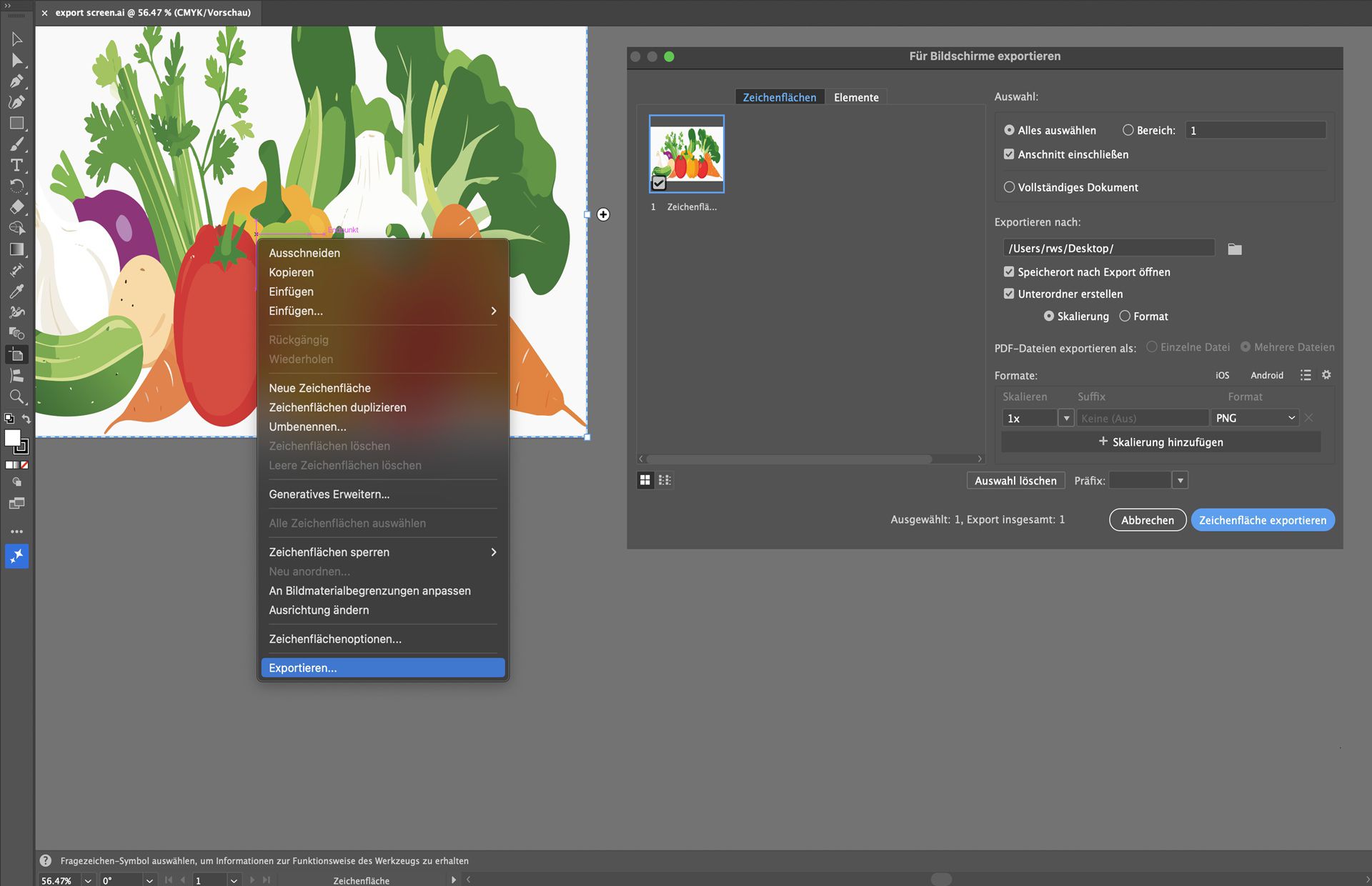Expand the 1x Skalieren dropdown
Viewport: 1372px width, 886px height.
tap(1065, 418)
